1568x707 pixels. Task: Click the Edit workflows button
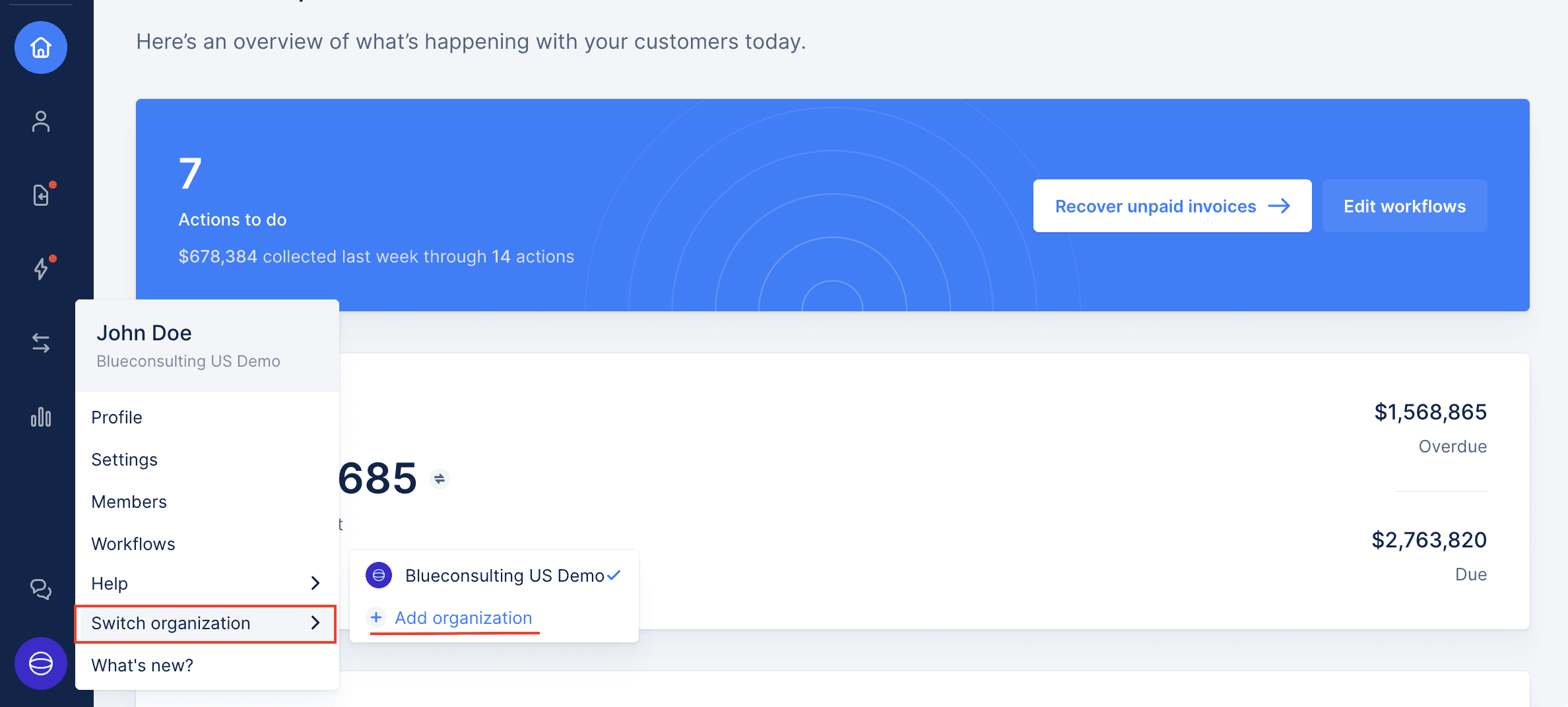[1405, 206]
